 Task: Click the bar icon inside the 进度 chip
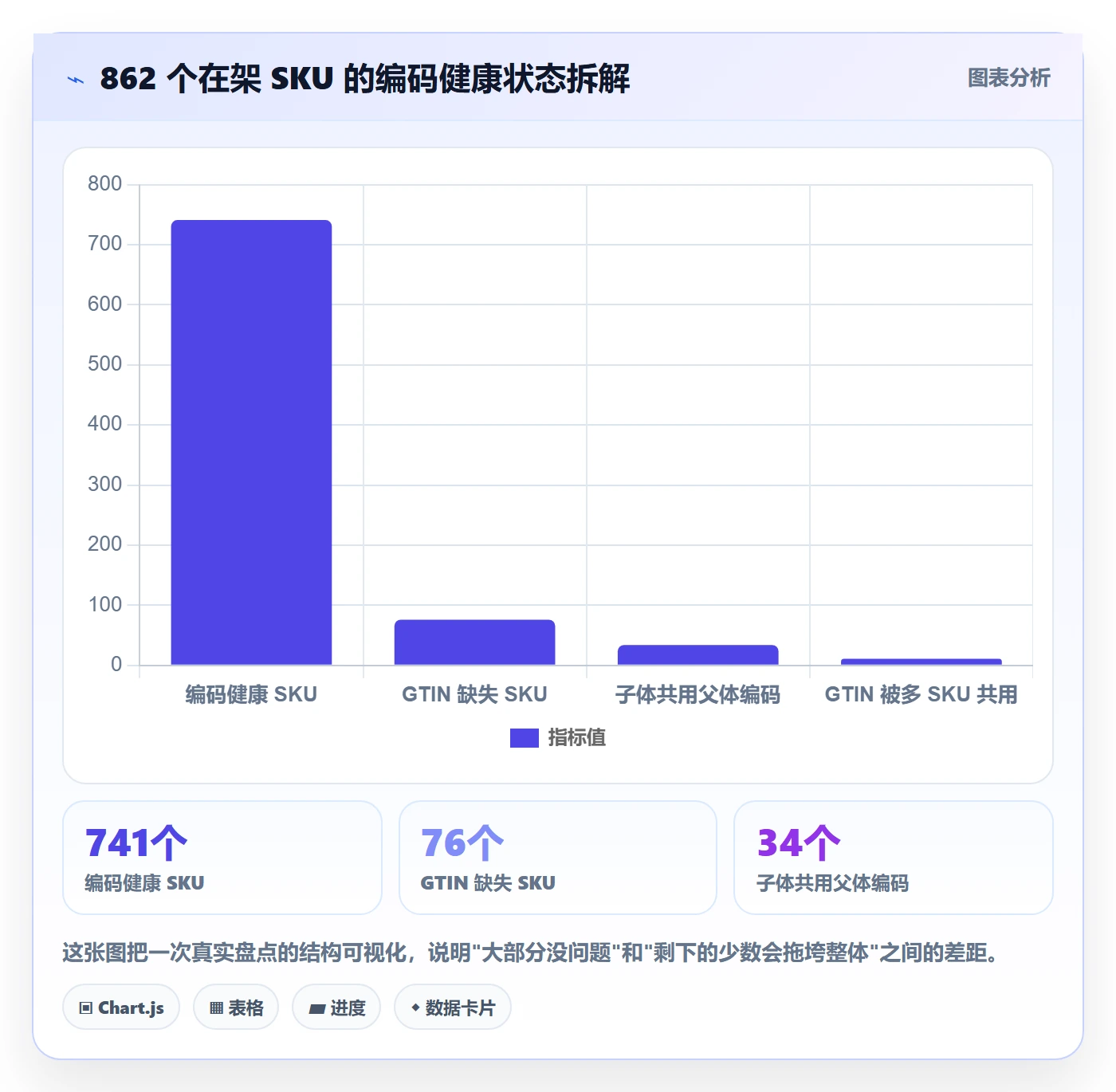(317, 1009)
